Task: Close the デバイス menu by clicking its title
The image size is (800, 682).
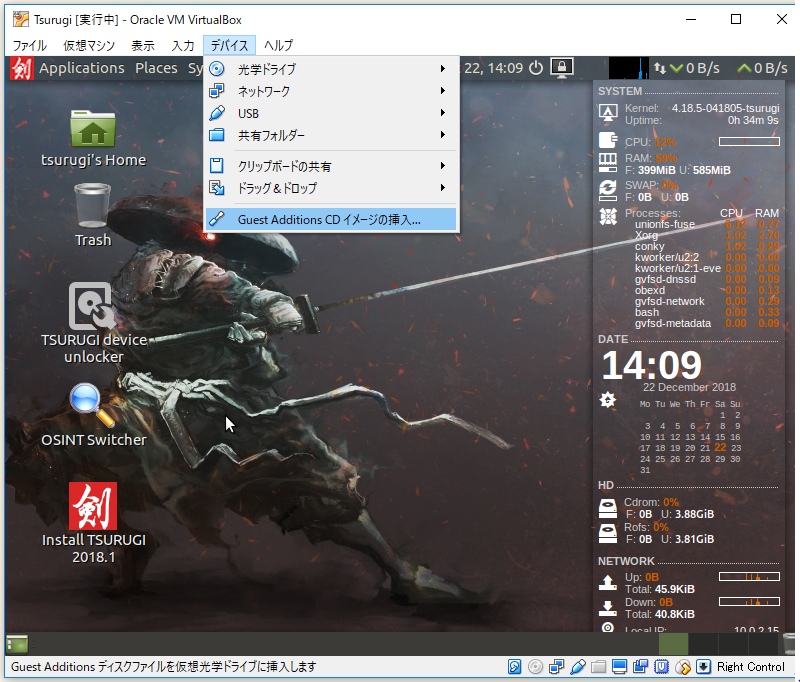Action: (229, 45)
